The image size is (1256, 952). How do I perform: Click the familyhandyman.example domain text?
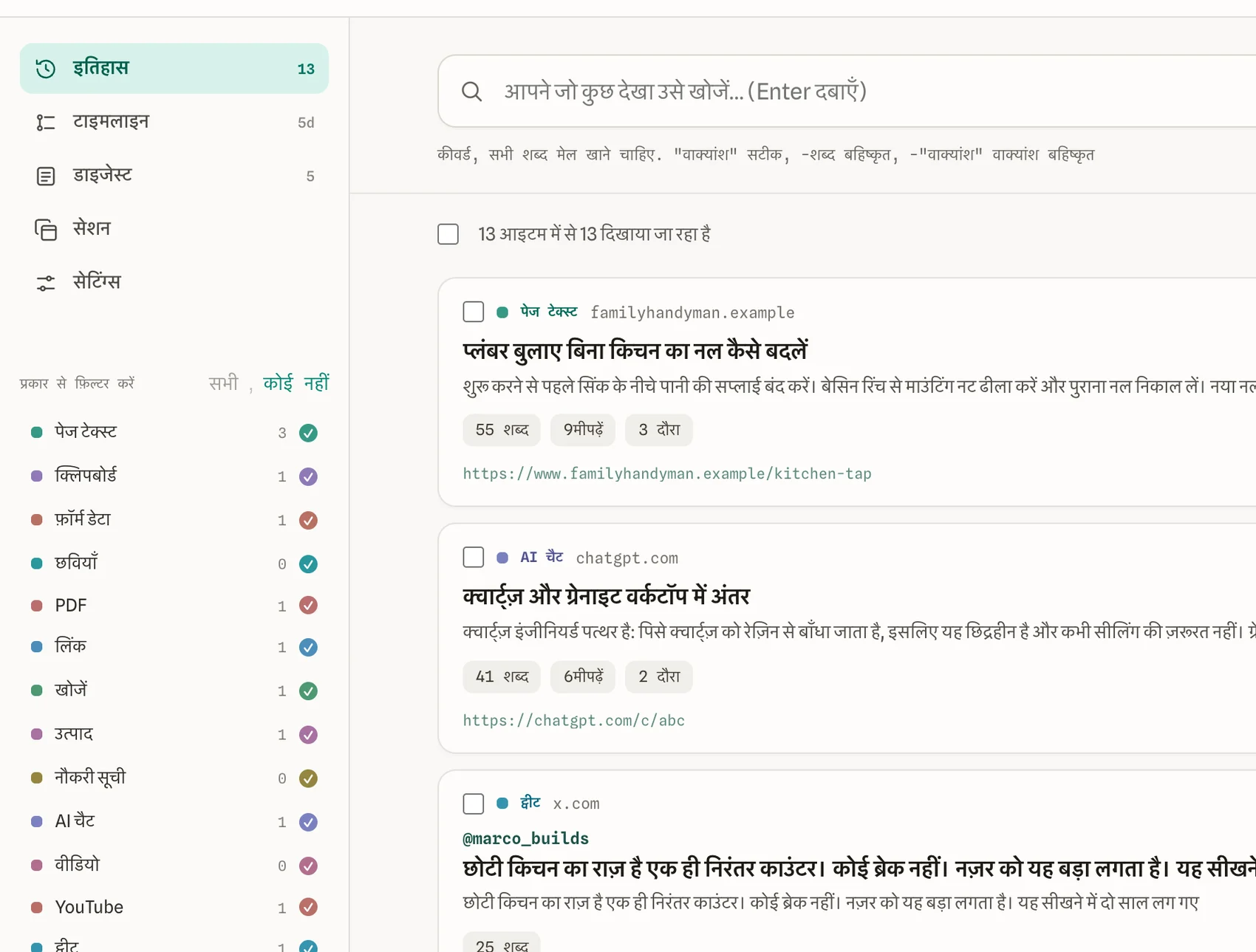click(692, 312)
